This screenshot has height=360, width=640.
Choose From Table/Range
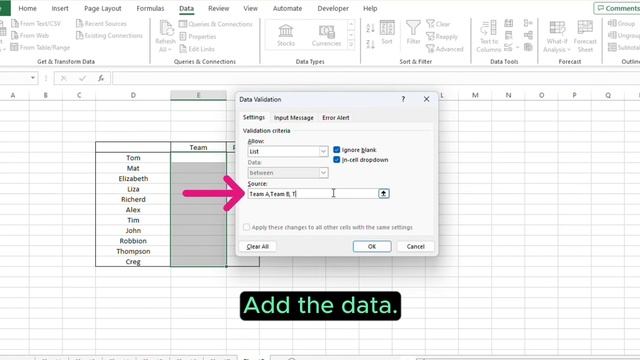[x=40, y=47]
